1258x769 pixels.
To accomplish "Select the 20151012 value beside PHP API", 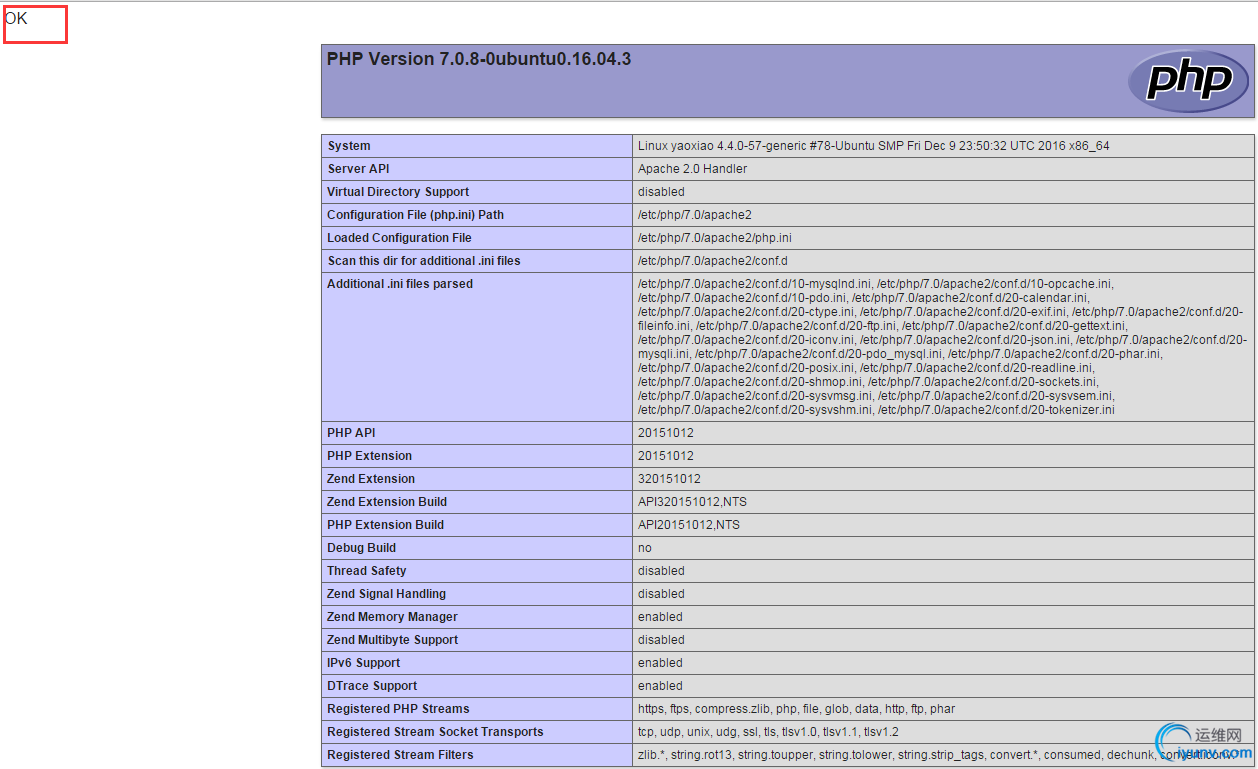I will coord(666,433).
